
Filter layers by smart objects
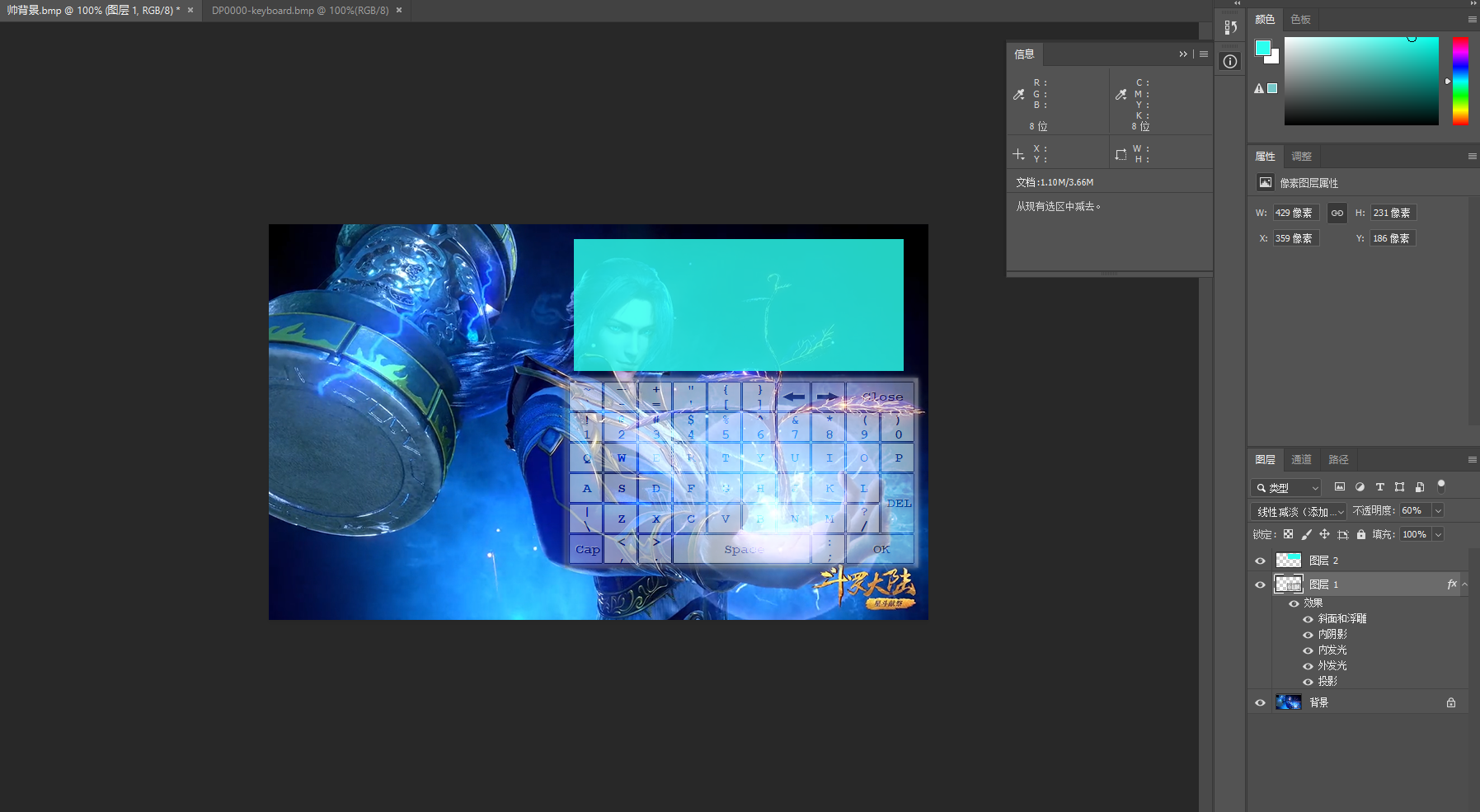coord(1420,487)
